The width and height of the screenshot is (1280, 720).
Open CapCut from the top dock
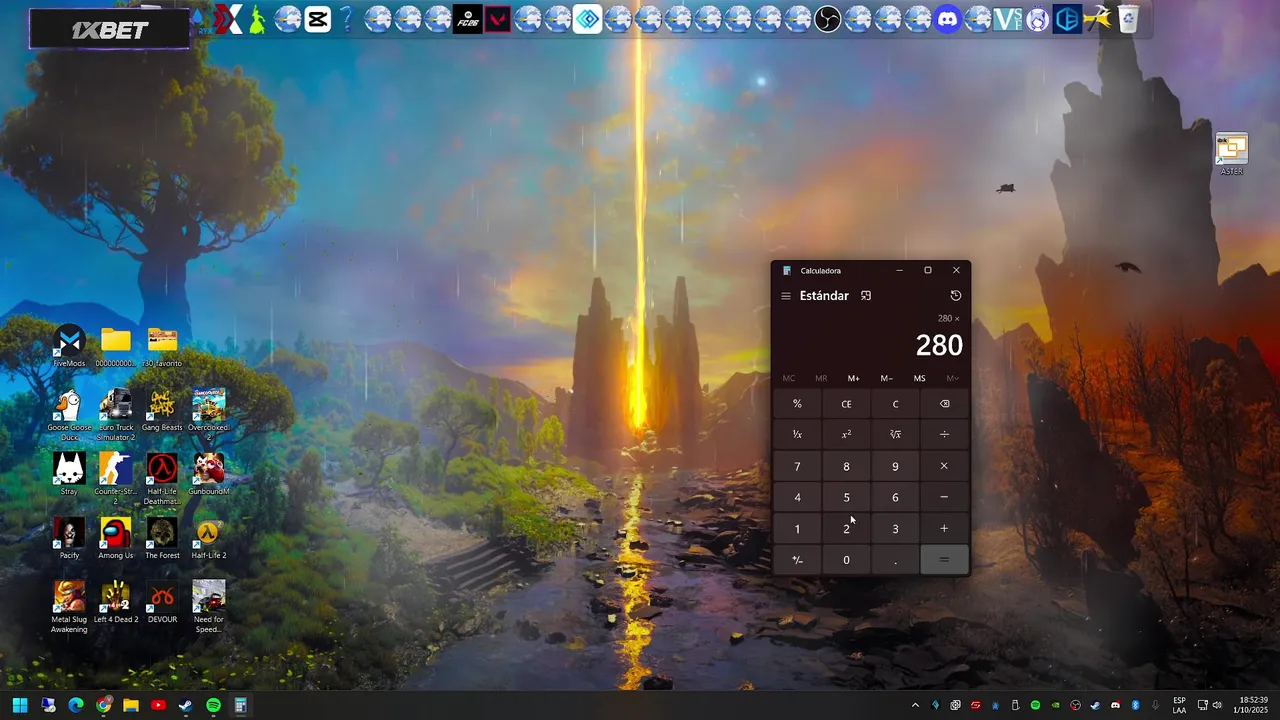pyautogui.click(x=317, y=18)
